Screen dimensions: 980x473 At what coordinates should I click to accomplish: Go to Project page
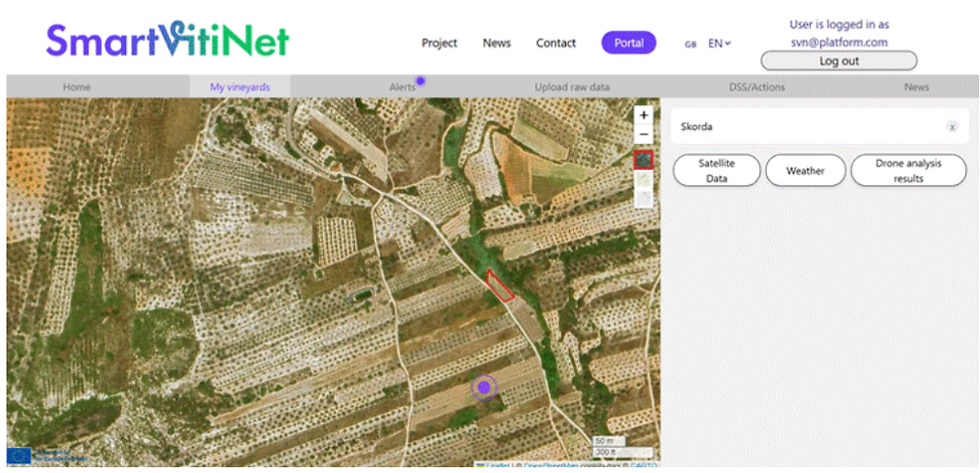pyautogui.click(x=439, y=43)
